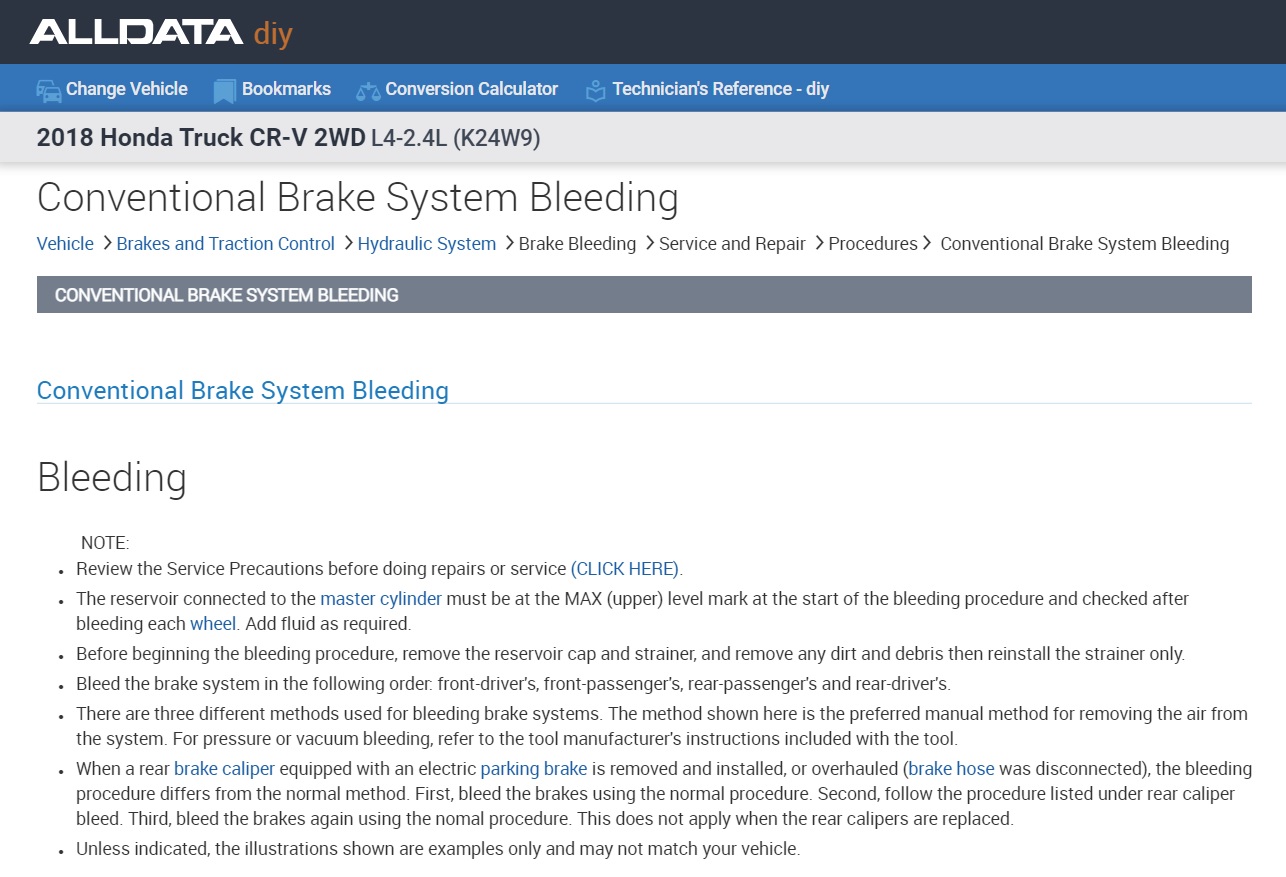Click the Conventional Brake System Bleeding section heading
Image resolution: width=1286 pixels, height=877 pixels.
pos(242,390)
